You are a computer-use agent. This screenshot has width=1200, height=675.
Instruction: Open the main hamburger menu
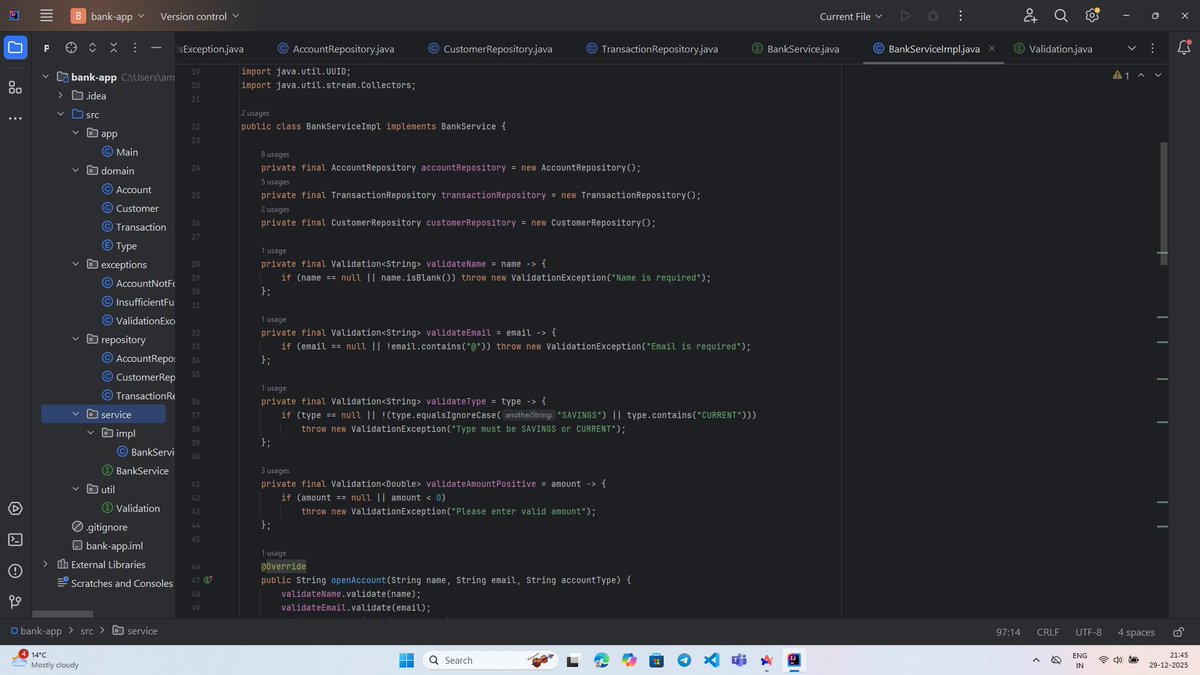46,16
